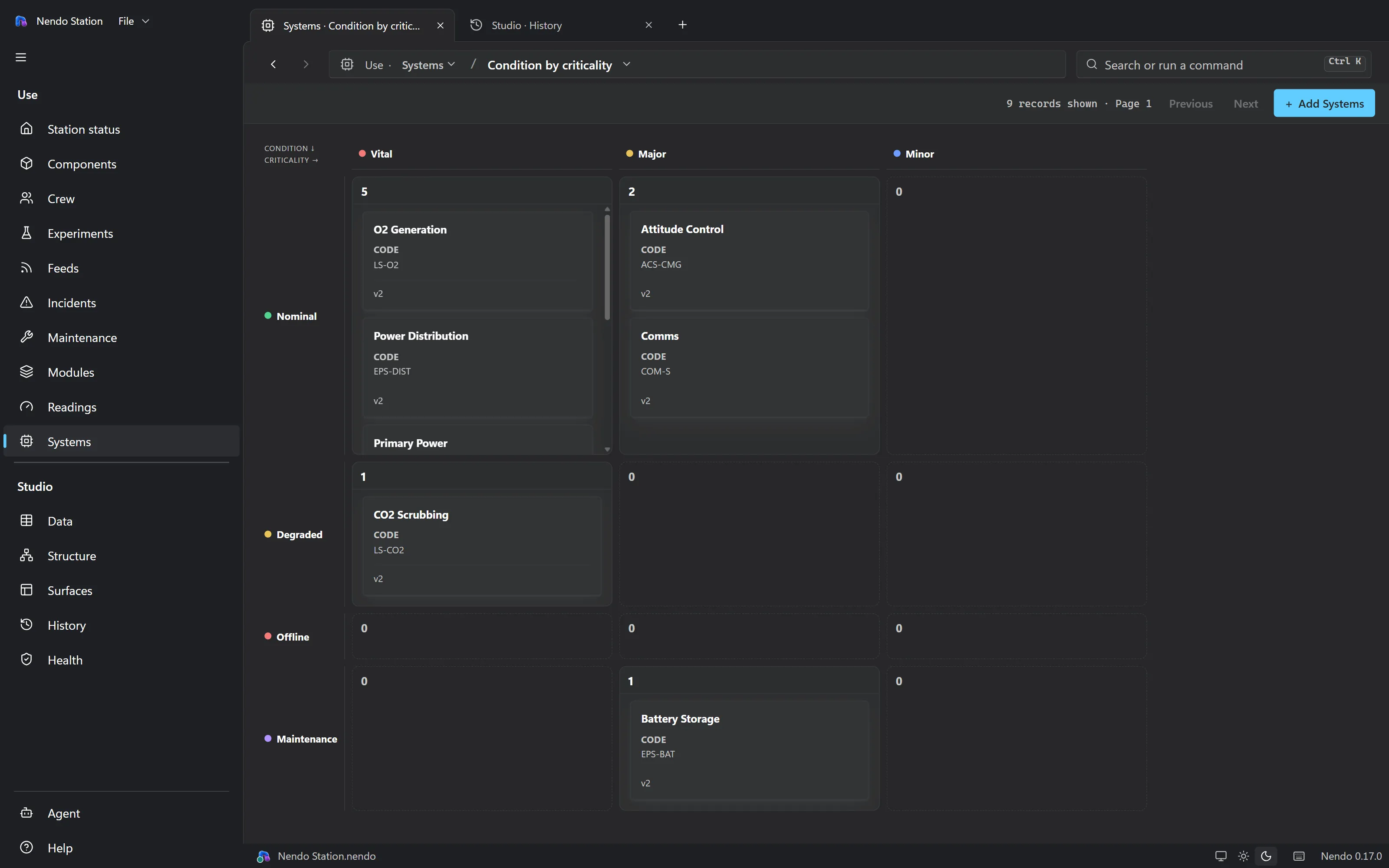Select system theme monitor icon
The height and width of the screenshot is (868, 1389).
coord(1221,856)
